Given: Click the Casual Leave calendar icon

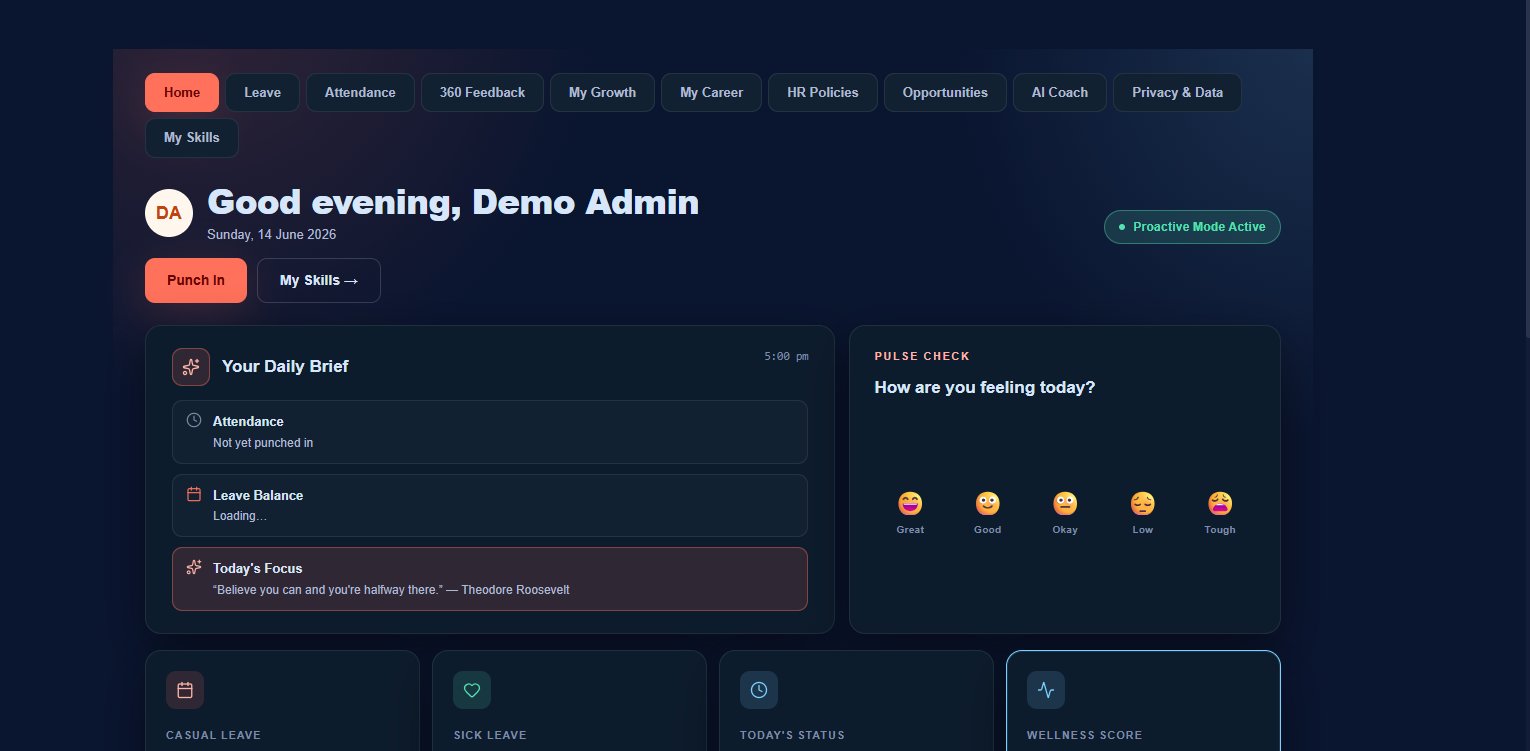Looking at the screenshot, I should pos(185,690).
